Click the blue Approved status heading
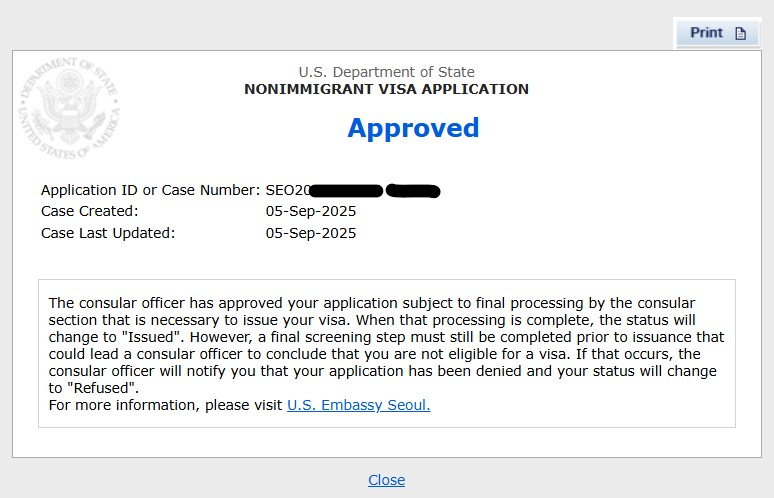 [413, 128]
